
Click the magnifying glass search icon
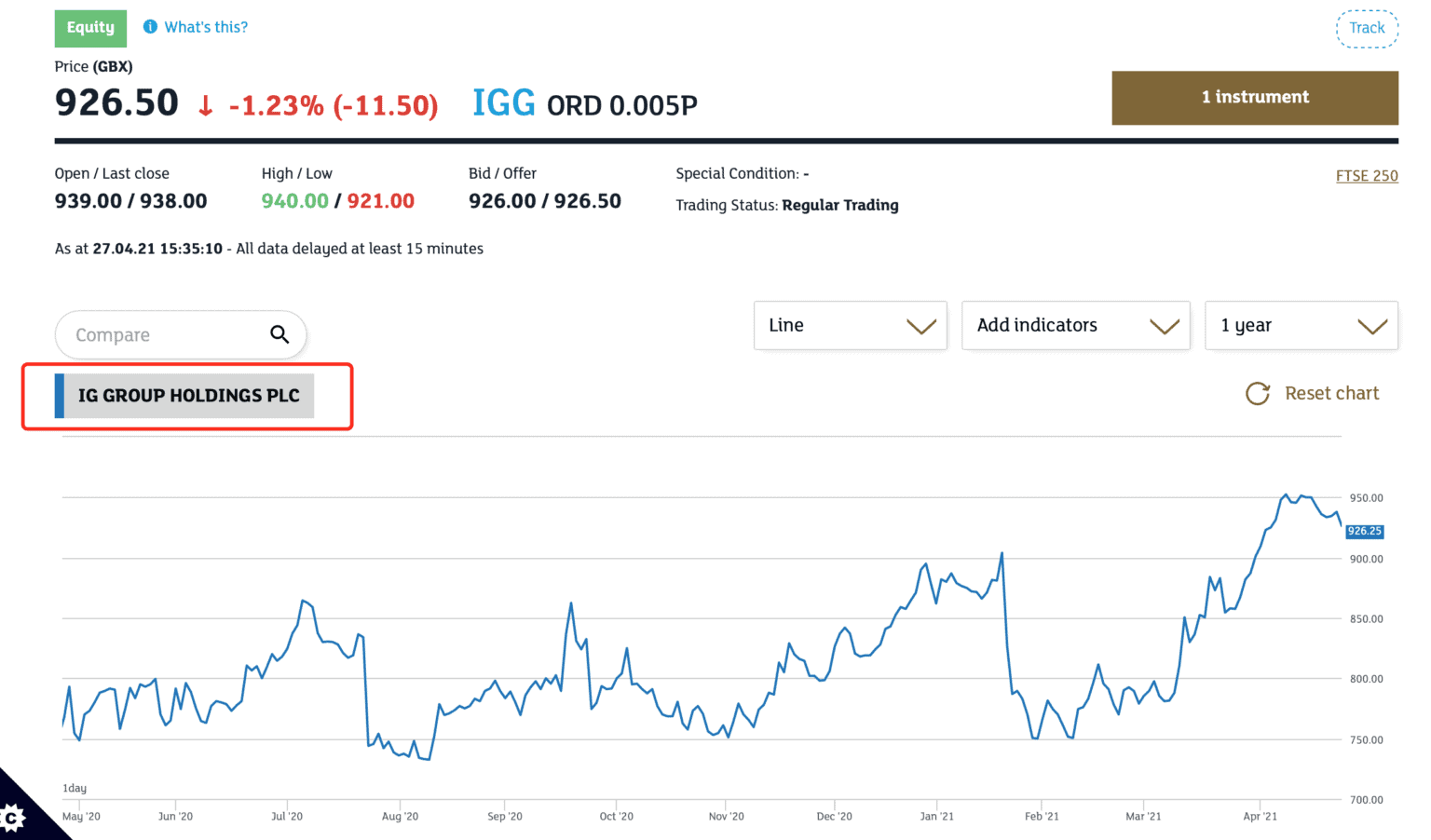pos(279,334)
